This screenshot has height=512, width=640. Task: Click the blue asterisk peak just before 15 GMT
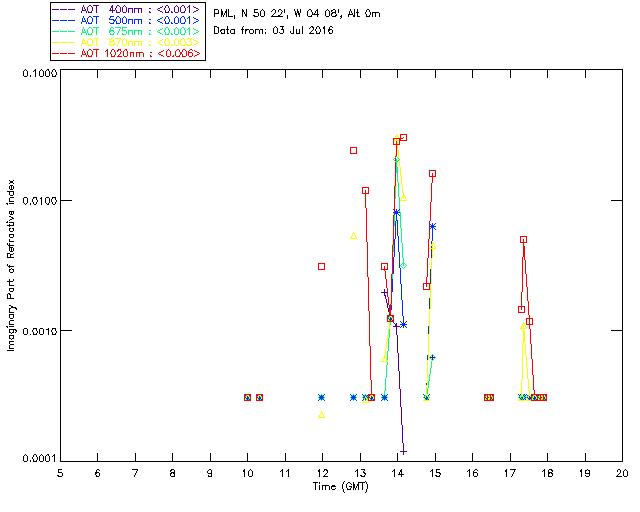(x=433, y=226)
